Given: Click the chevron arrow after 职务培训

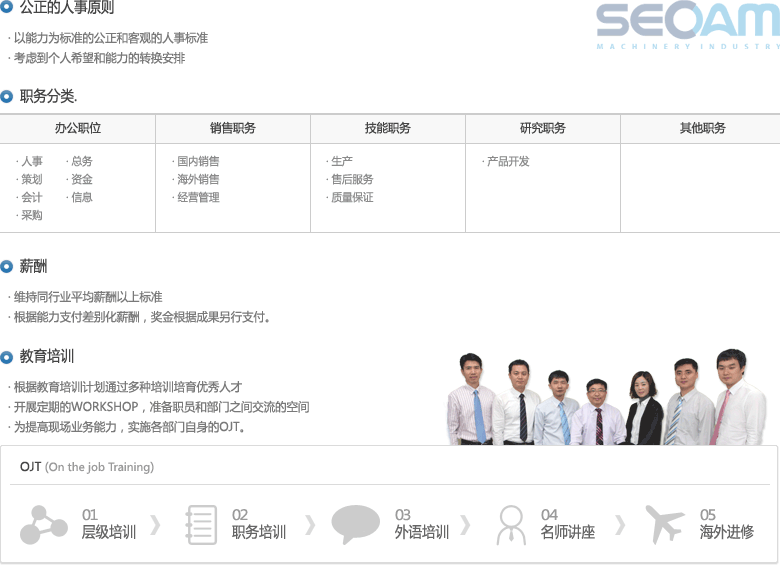Looking at the screenshot, I should coord(310,525).
